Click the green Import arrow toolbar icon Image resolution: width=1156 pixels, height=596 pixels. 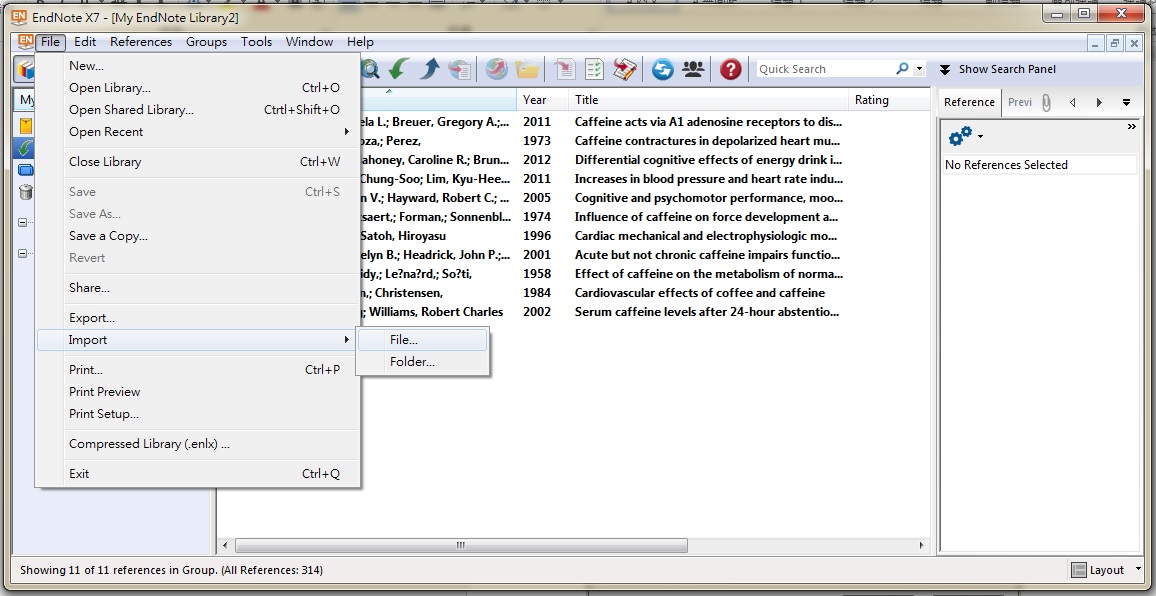click(398, 69)
